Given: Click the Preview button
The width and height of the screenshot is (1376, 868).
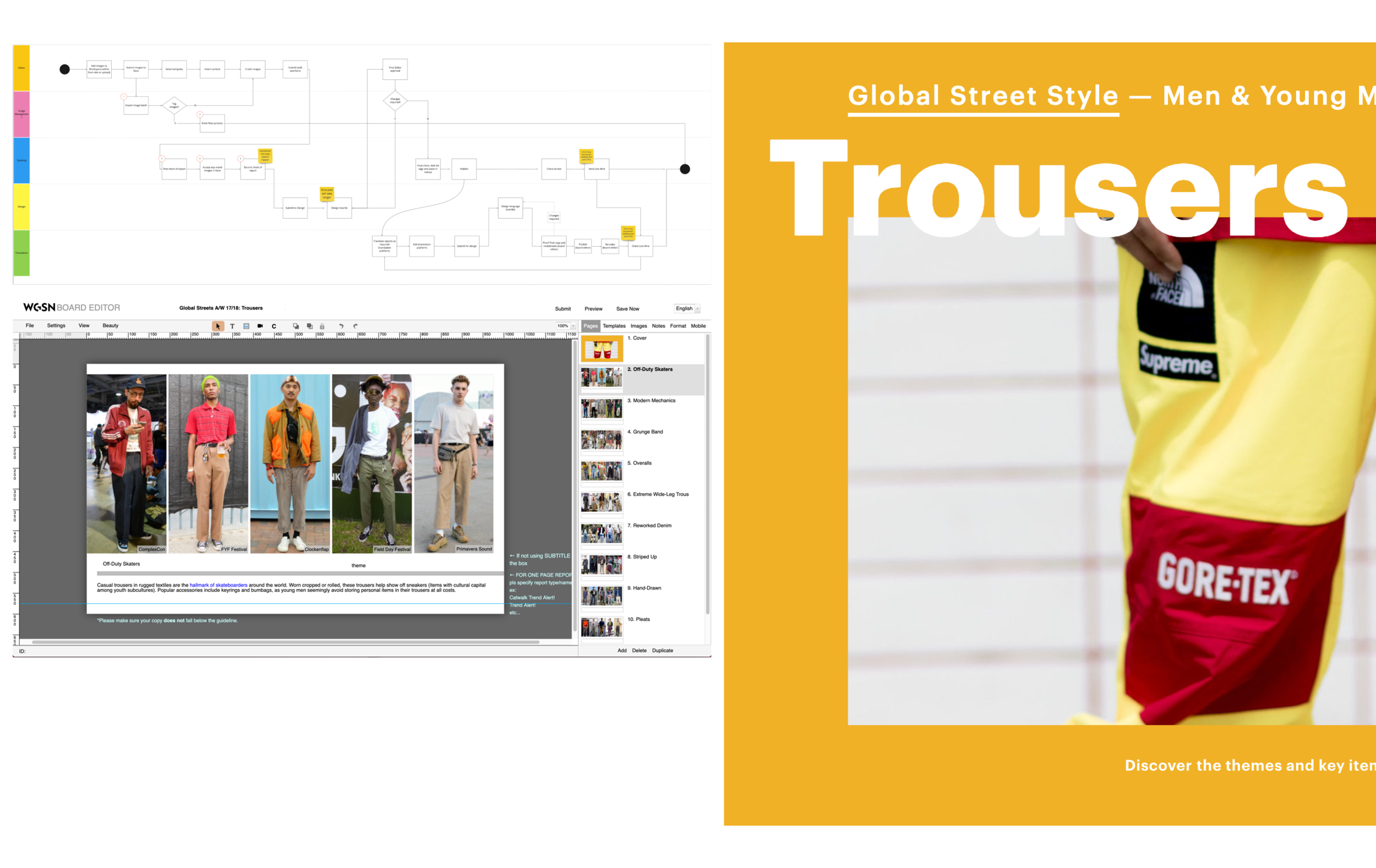Looking at the screenshot, I should tap(593, 309).
